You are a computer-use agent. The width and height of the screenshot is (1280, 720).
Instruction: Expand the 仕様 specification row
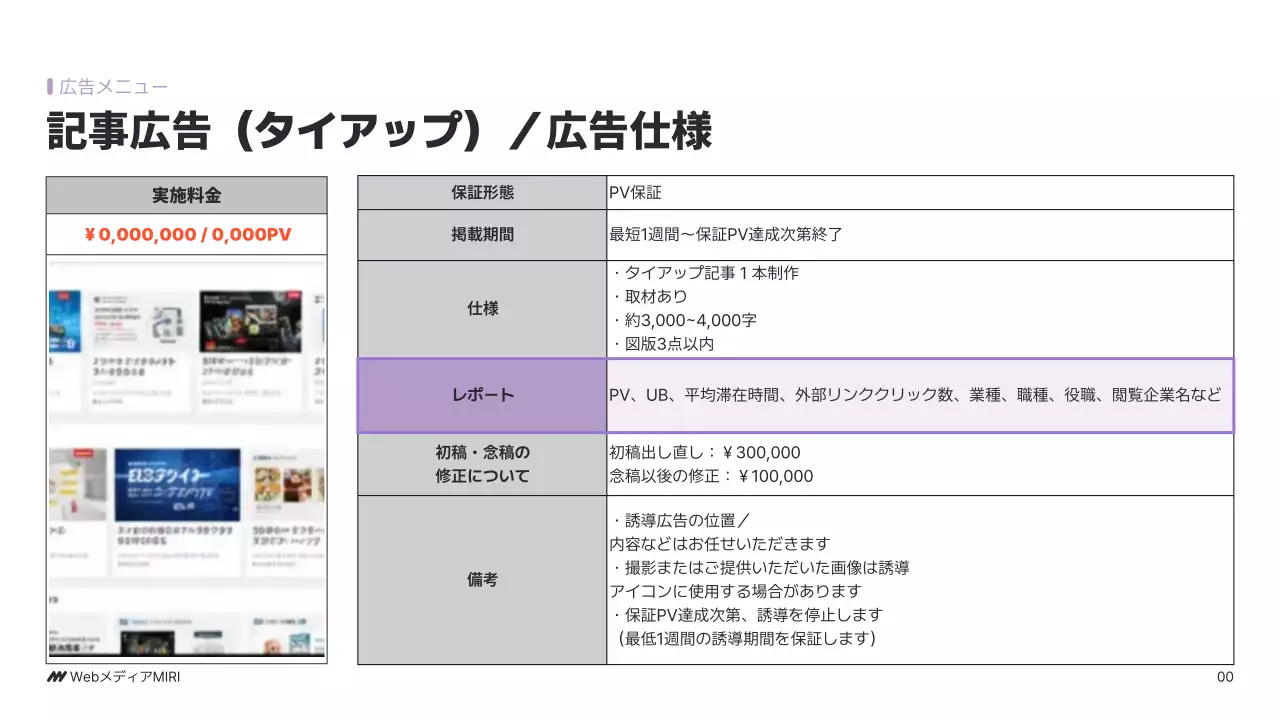481,308
